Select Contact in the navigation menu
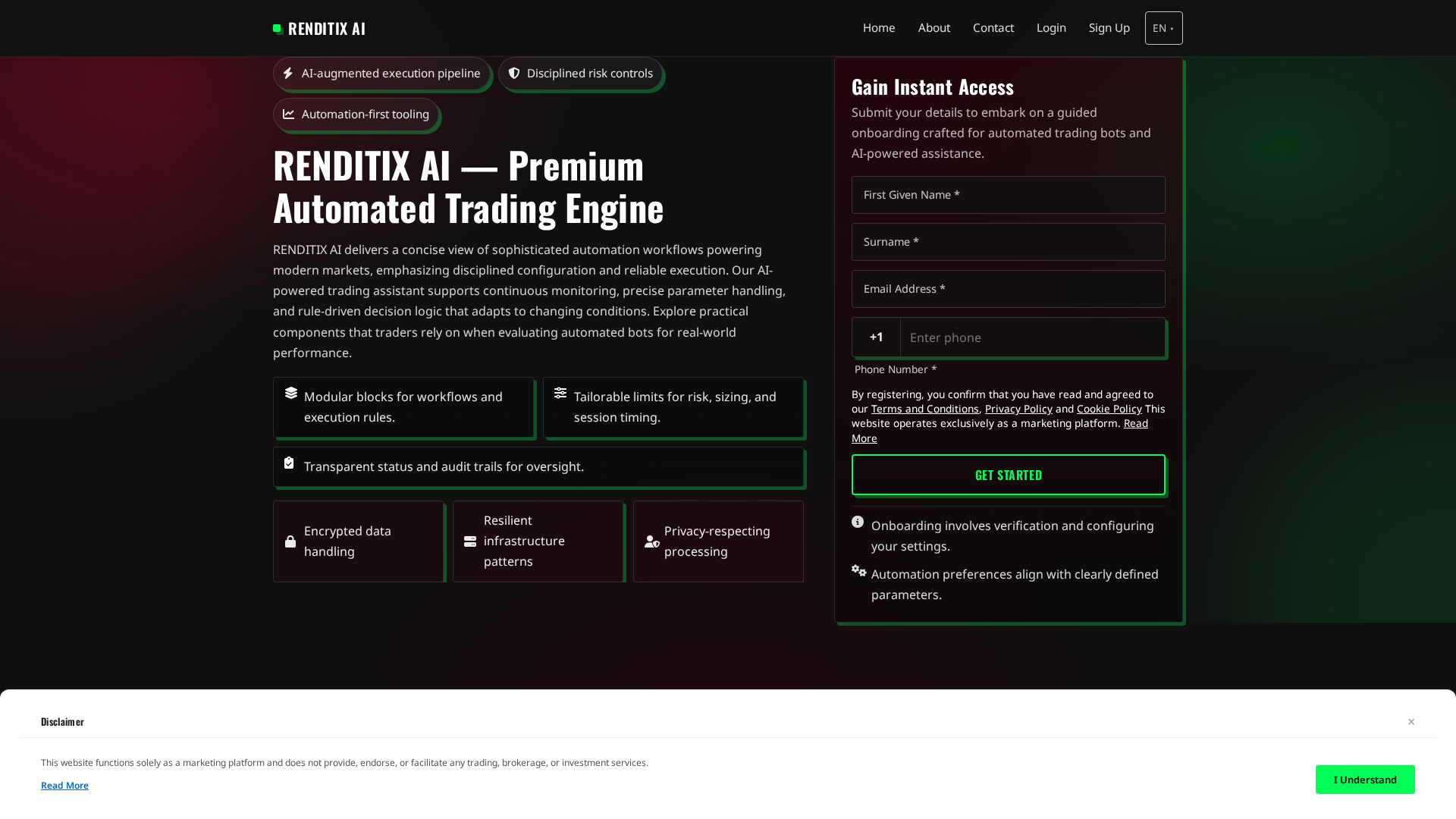The height and width of the screenshot is (819, 1456). pos(993,27)
